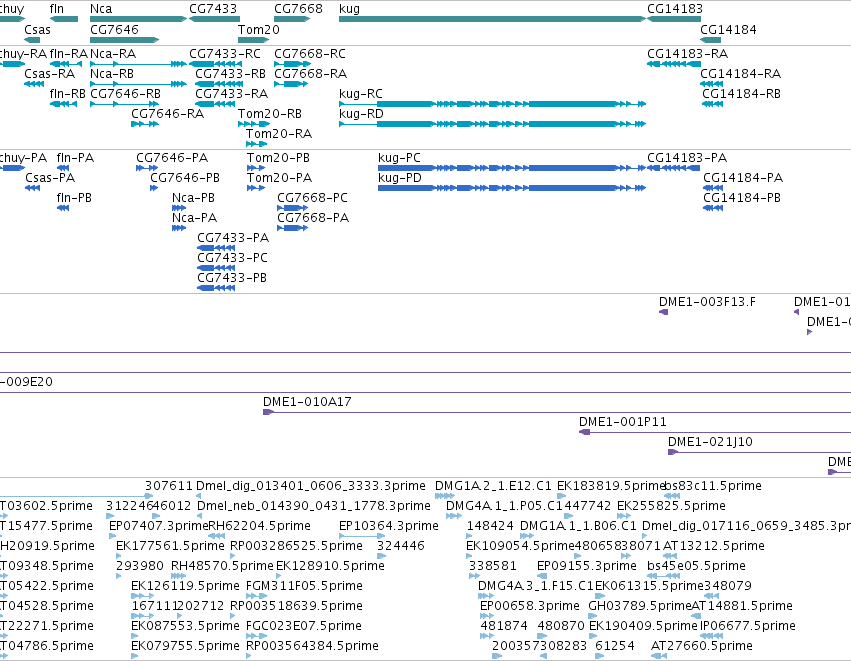Click the CG14183-RA transcript

[674, 64]
